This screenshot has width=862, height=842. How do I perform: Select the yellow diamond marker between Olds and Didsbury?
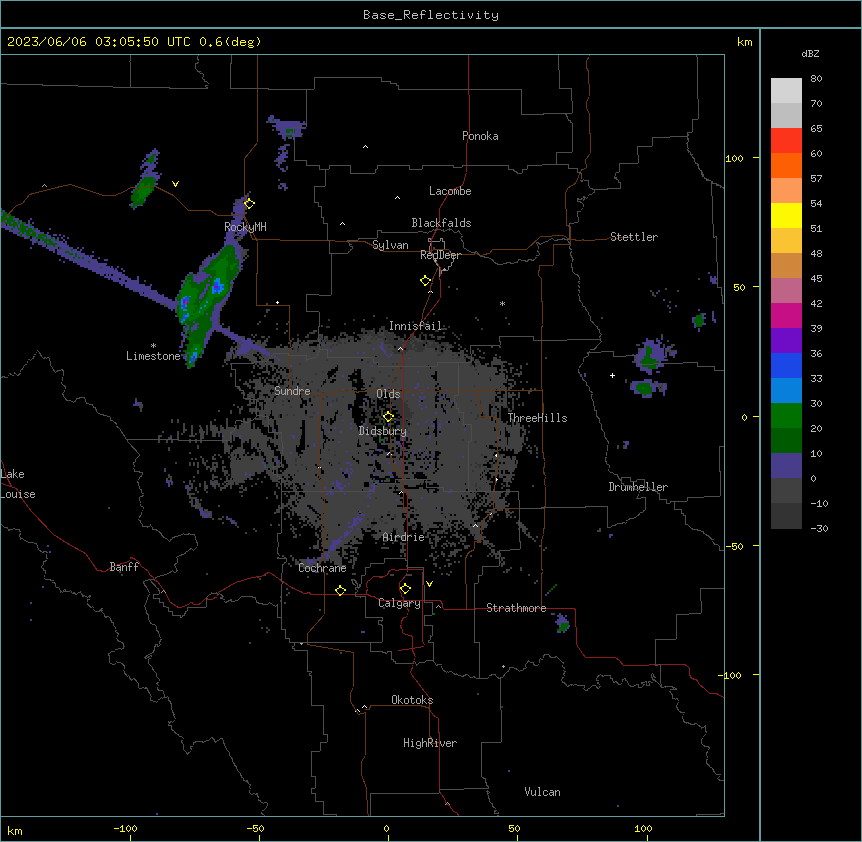point(388,416)
